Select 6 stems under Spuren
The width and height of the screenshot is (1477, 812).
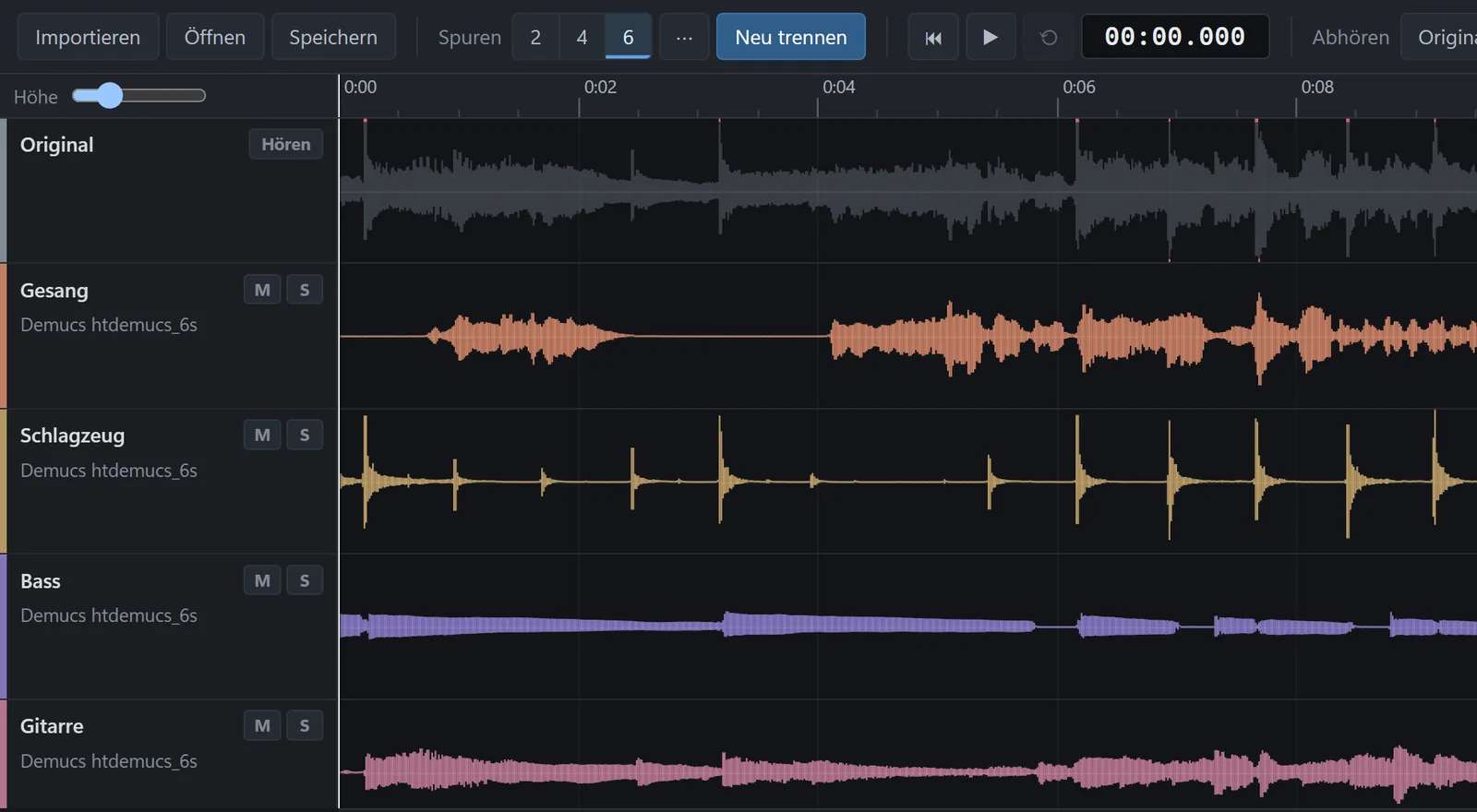coord(629,37)
